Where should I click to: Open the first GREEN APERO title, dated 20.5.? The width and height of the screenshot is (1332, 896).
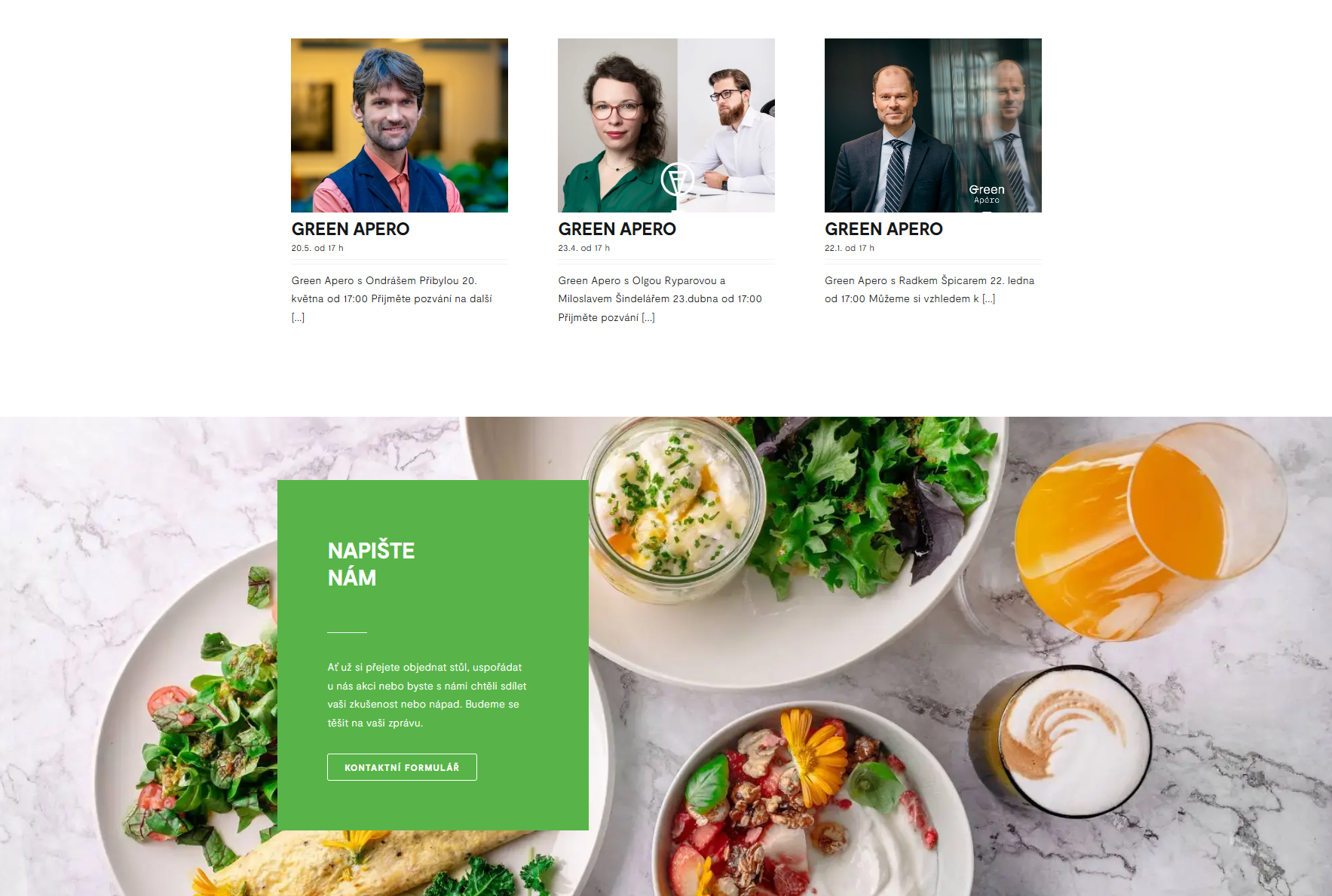point(351,229)
